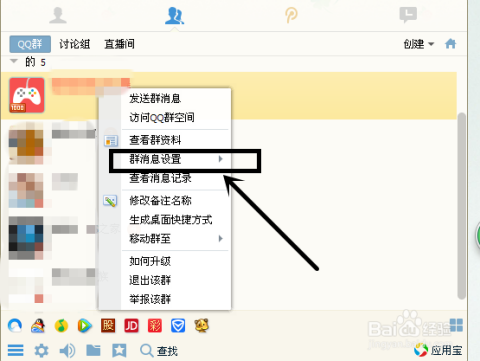Choose 生成桌面快捷方式 menu entry
Screen dimensions: 480x361
[x=171, y=219]
